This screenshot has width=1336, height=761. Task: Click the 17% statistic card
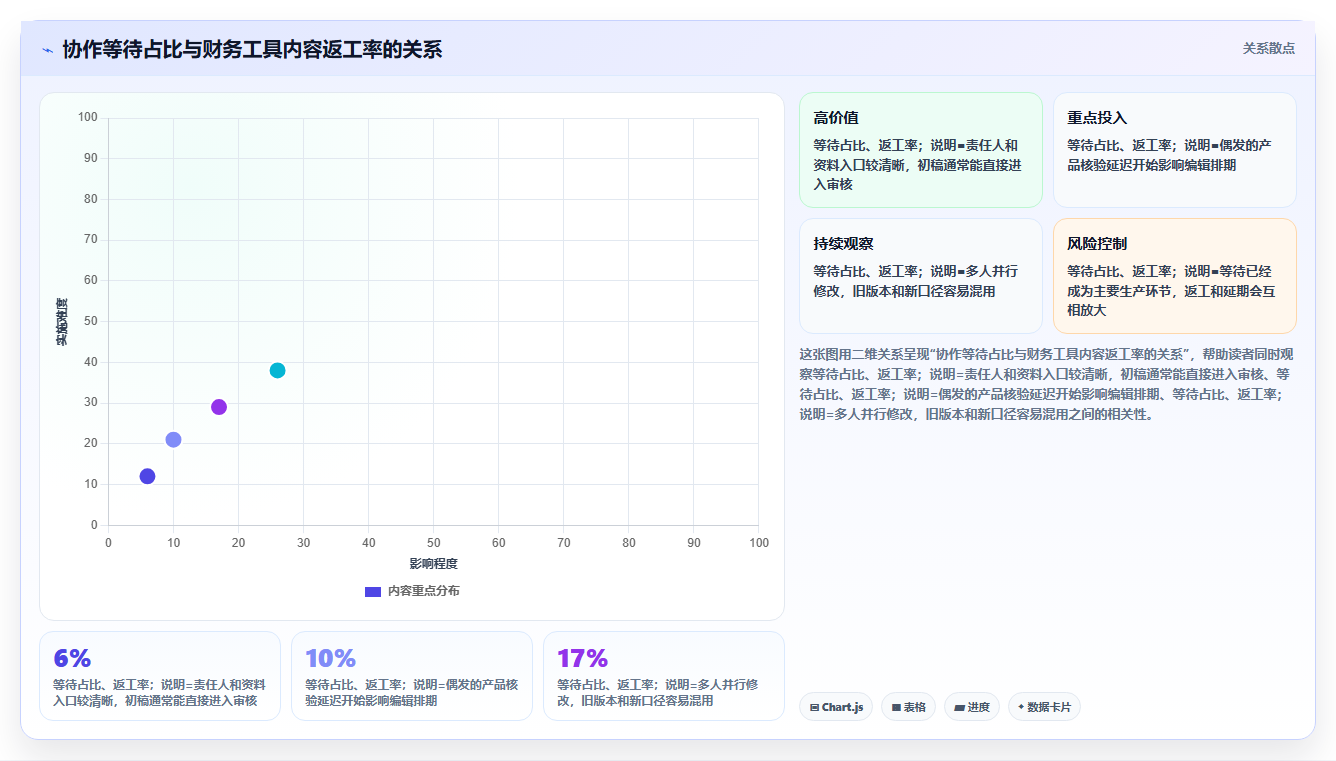[x=664, y=676]
